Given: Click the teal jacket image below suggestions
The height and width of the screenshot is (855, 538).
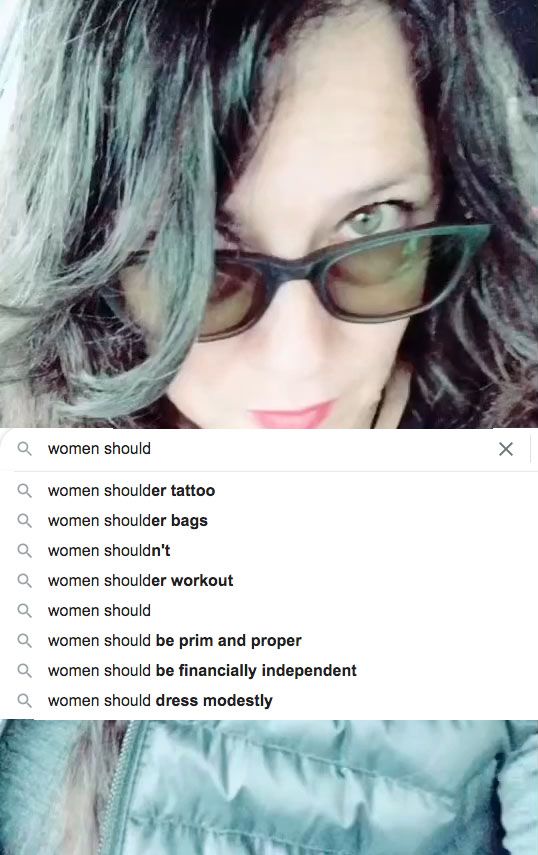Looking at the screenshot, I should pyautogui.click(x=269, y=787).
